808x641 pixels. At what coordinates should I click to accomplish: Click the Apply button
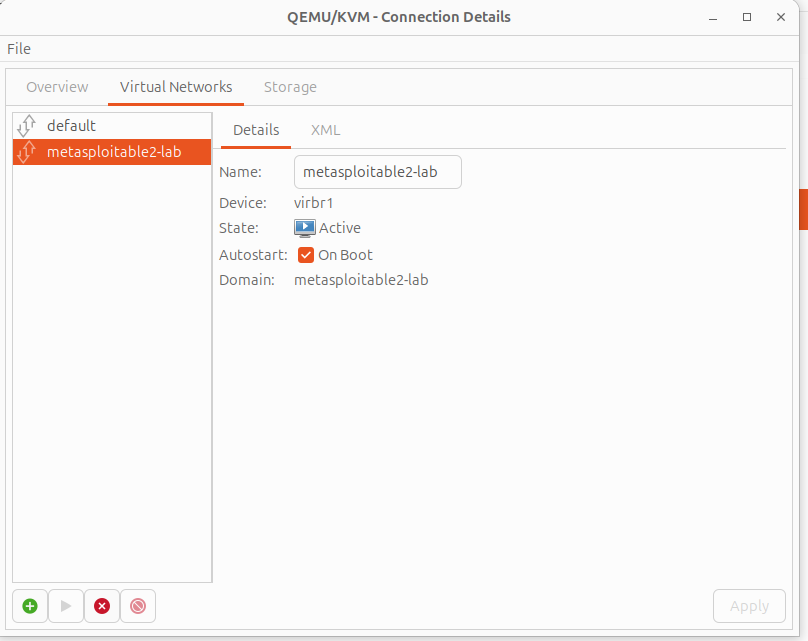pyautogui.click(x=749, y=606)
